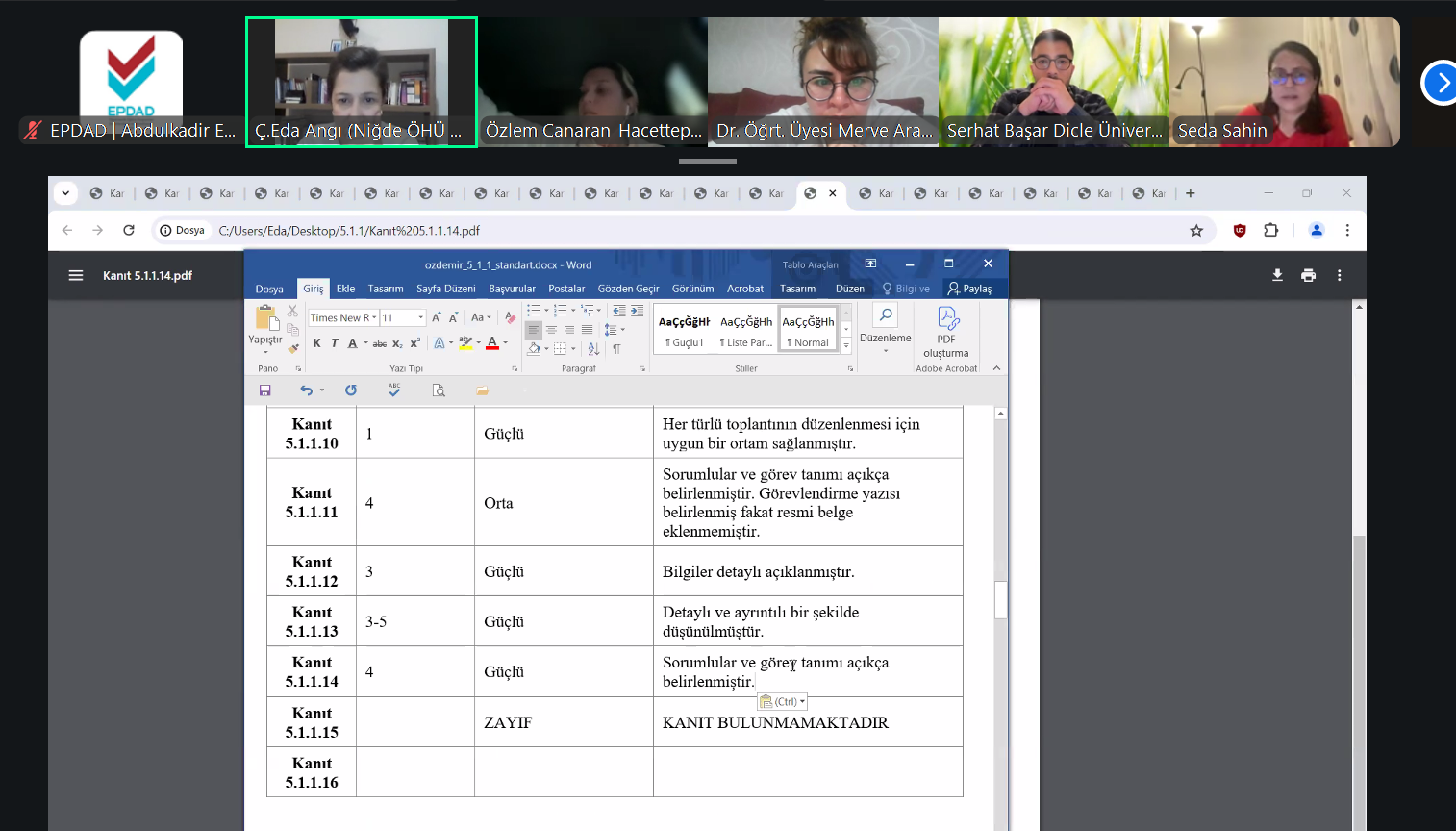Toggle bold with the K button
This screenshot has height=831, width=1456.
pyautogui.click(x=317, y=343)
